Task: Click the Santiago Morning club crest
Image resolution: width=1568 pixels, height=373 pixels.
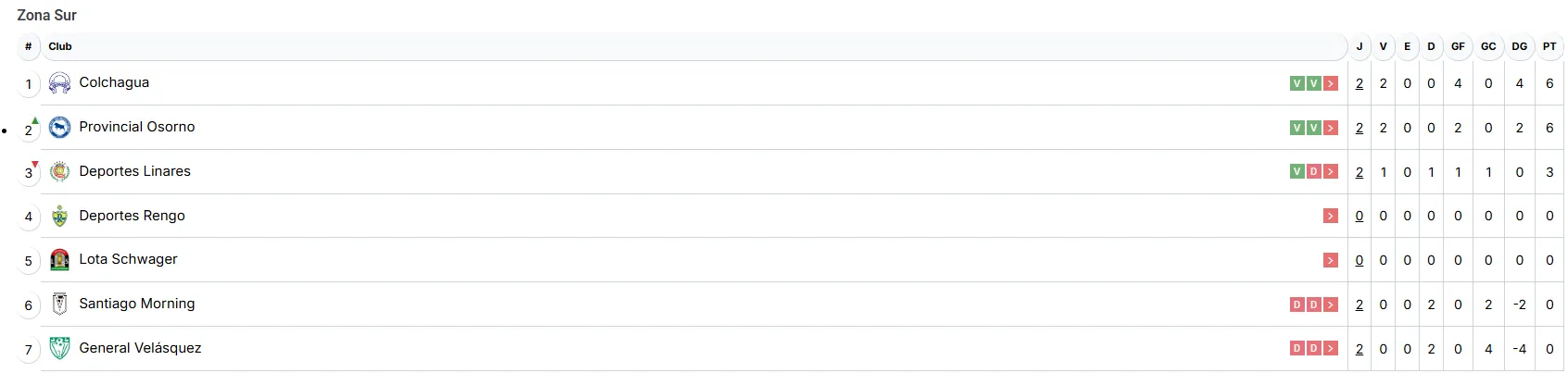Action: coord(59,304)
